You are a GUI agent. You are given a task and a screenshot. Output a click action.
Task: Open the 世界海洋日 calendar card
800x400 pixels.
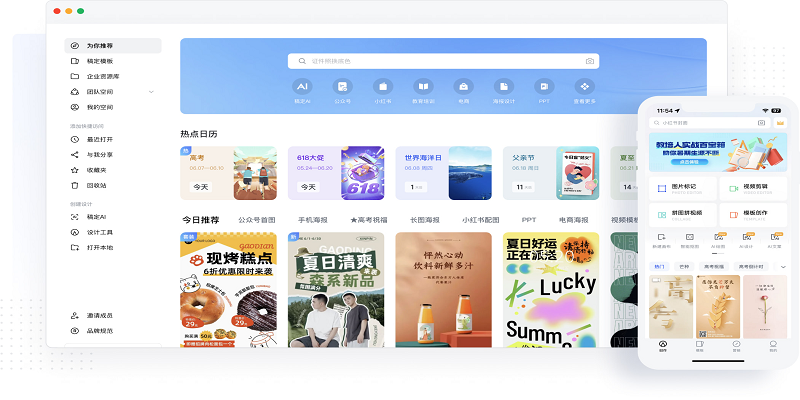(x=443, y=173)
